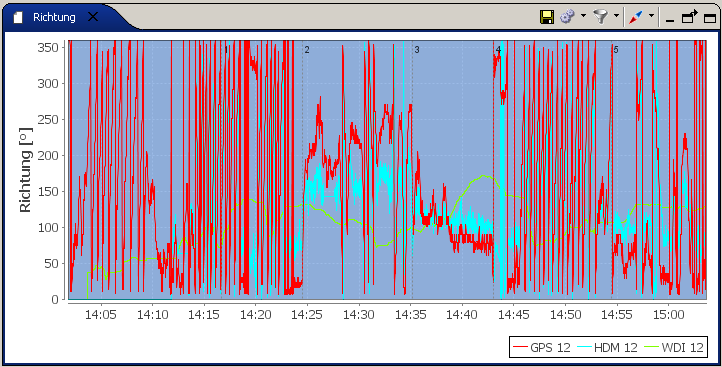Click the funnel filter icon

[x=600, y=17]
